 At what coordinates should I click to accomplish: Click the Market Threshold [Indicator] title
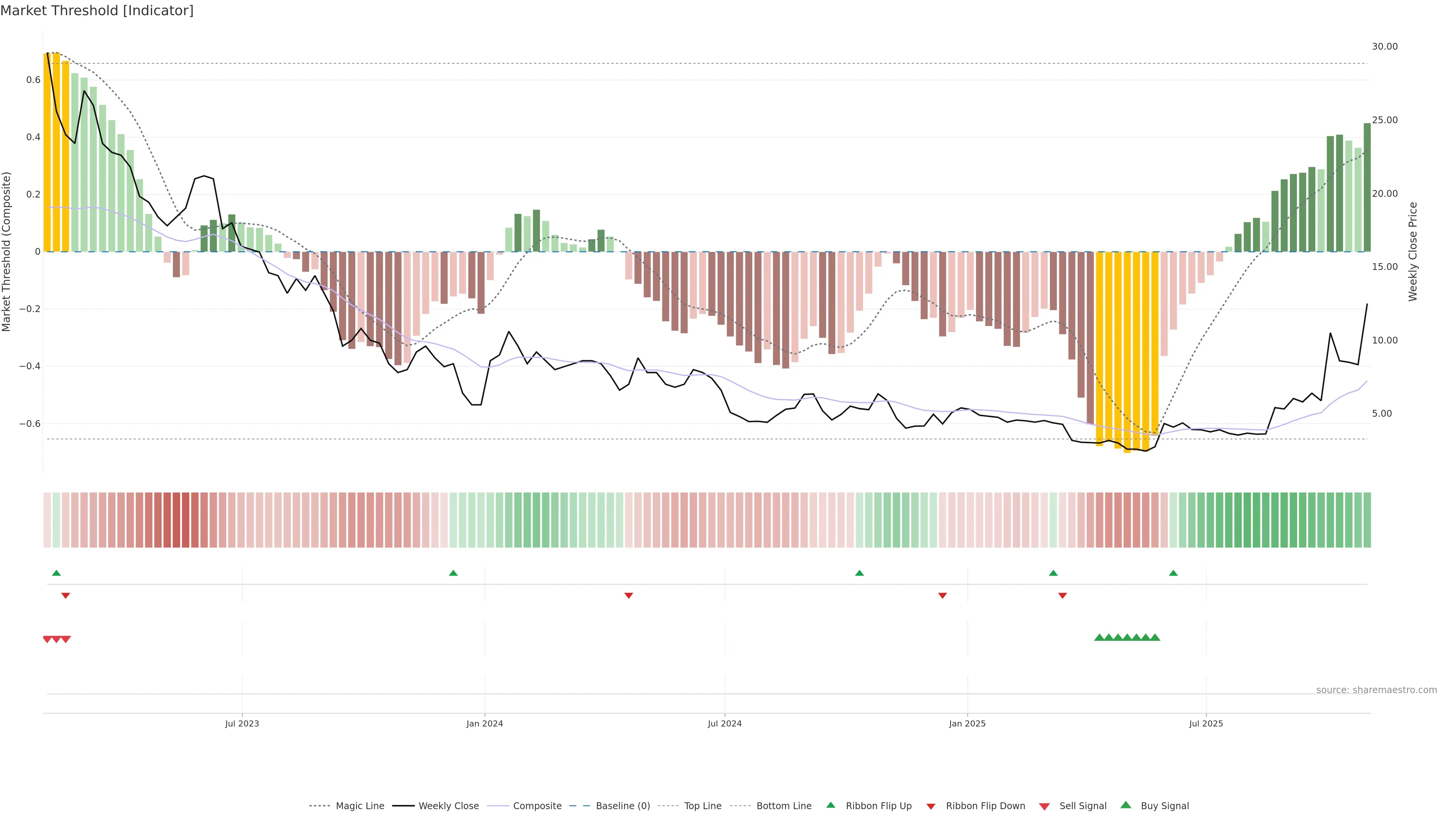tap(97, 11)
